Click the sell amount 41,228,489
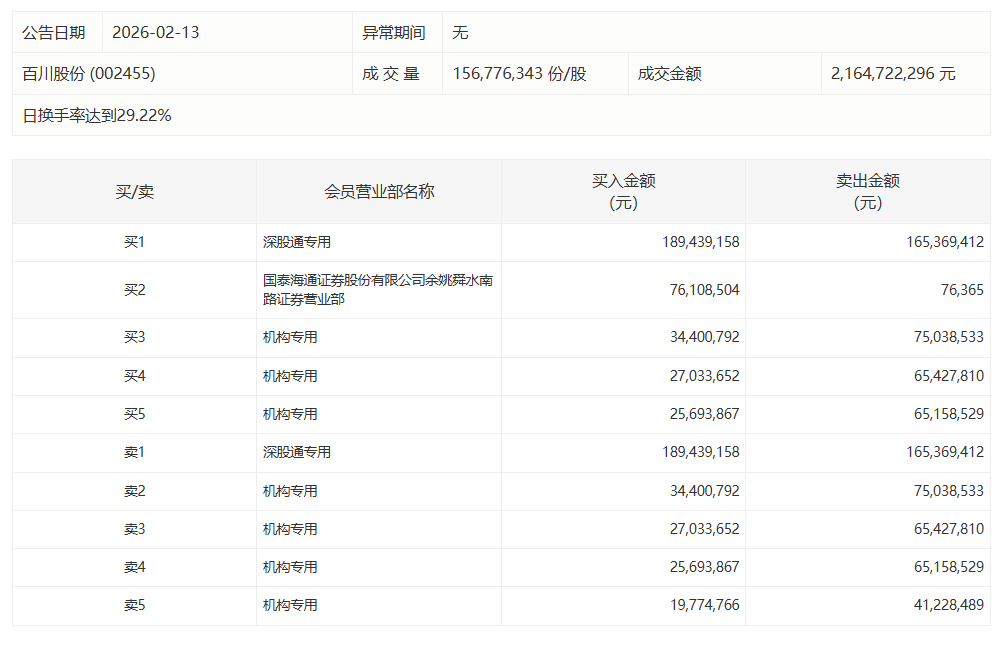1006x645 pixels. click(x=945, y=605)
